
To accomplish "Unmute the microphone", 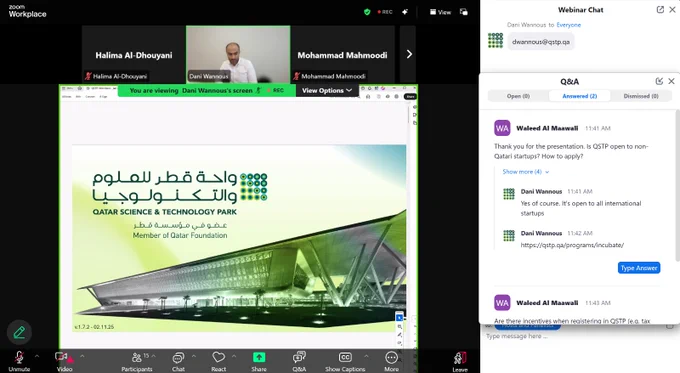I will [19, 361].
